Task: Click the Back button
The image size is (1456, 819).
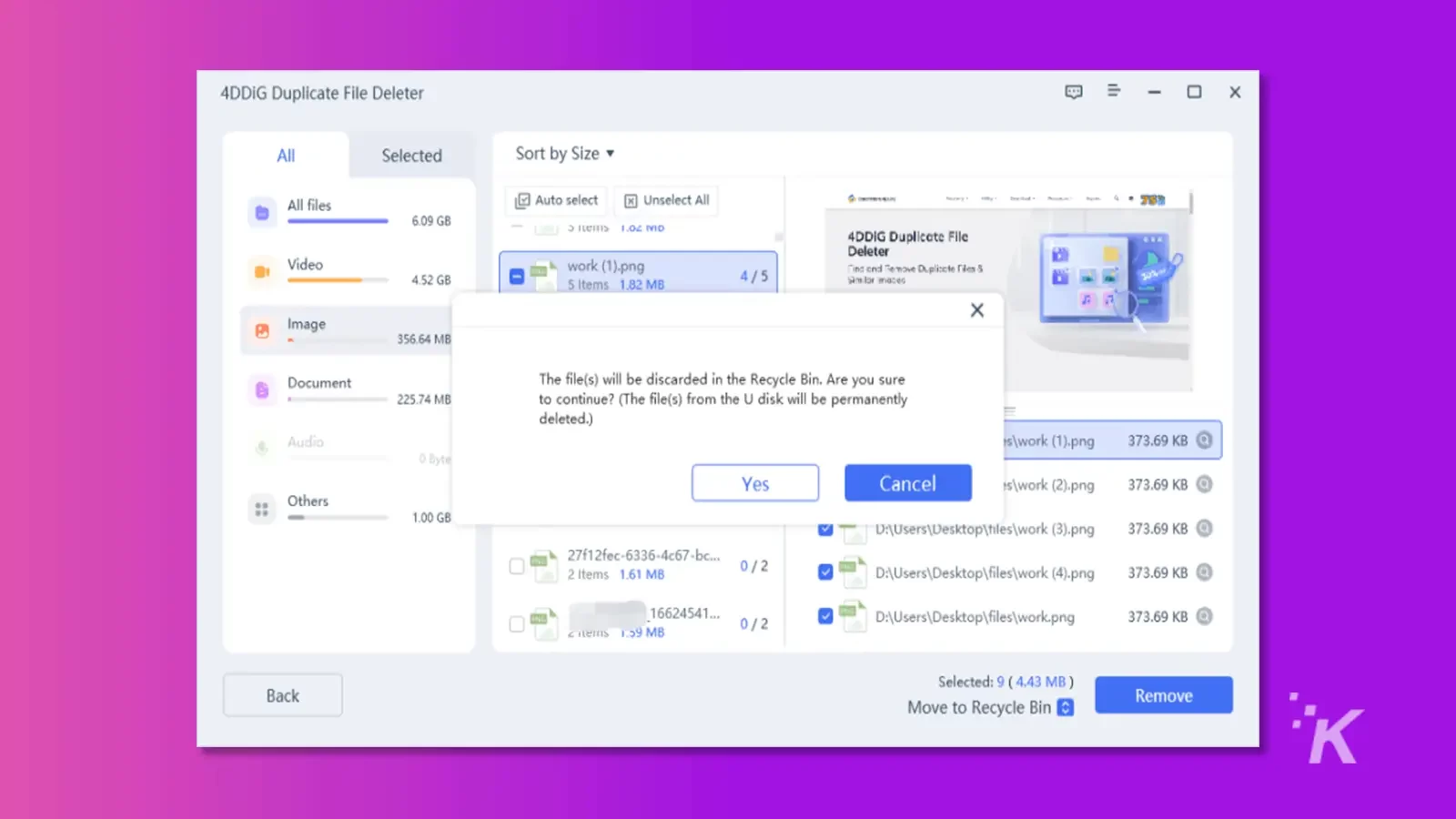Action: [x=283, y=695]
